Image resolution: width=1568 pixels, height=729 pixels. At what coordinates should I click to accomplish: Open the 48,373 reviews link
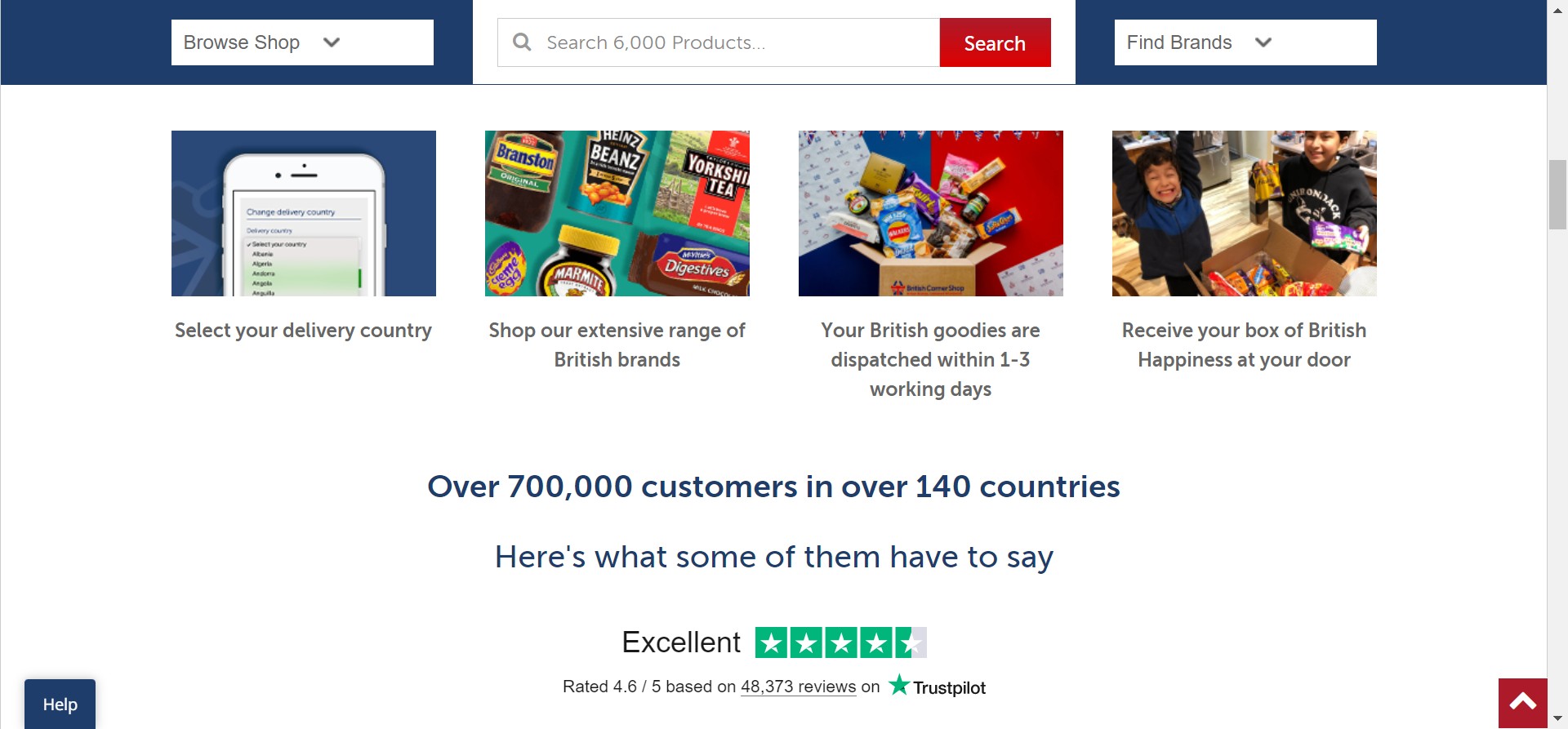pos(798,687)
